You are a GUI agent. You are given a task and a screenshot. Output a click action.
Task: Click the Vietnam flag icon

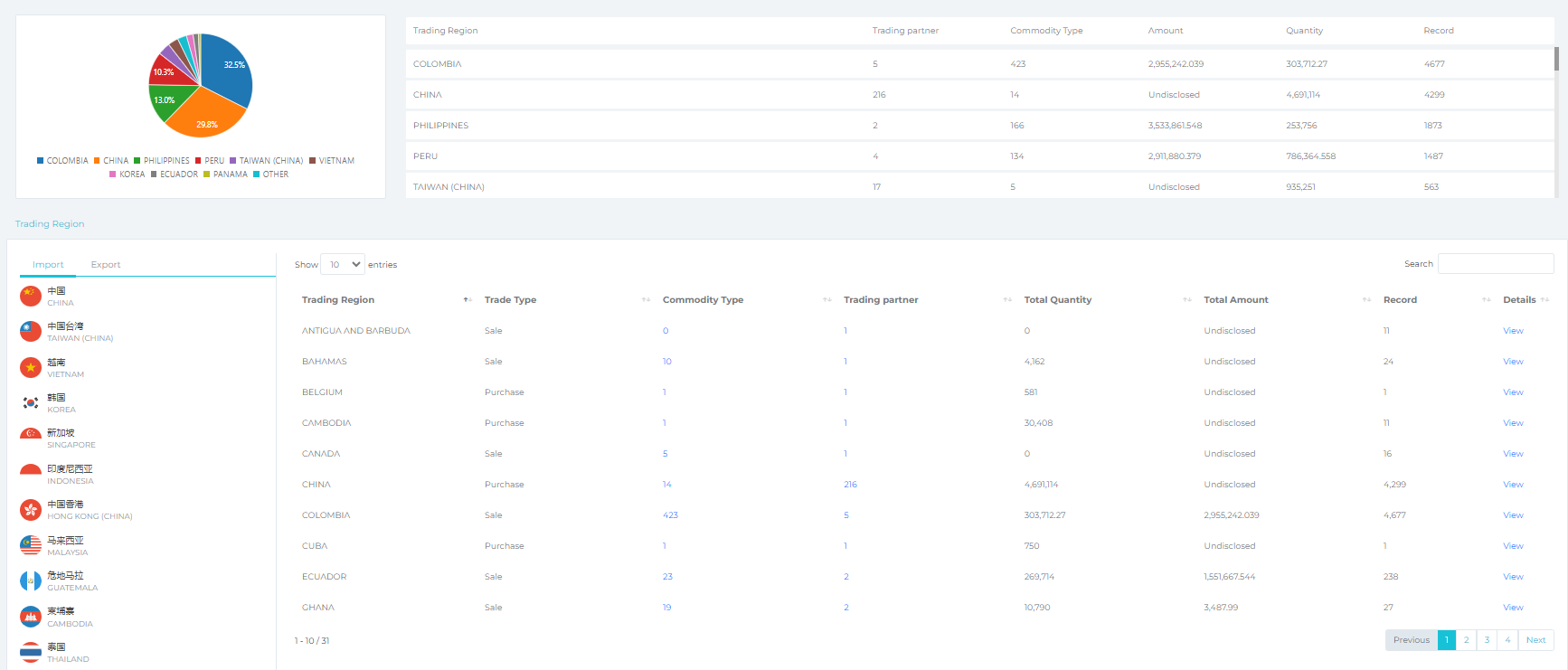[31, 368]
